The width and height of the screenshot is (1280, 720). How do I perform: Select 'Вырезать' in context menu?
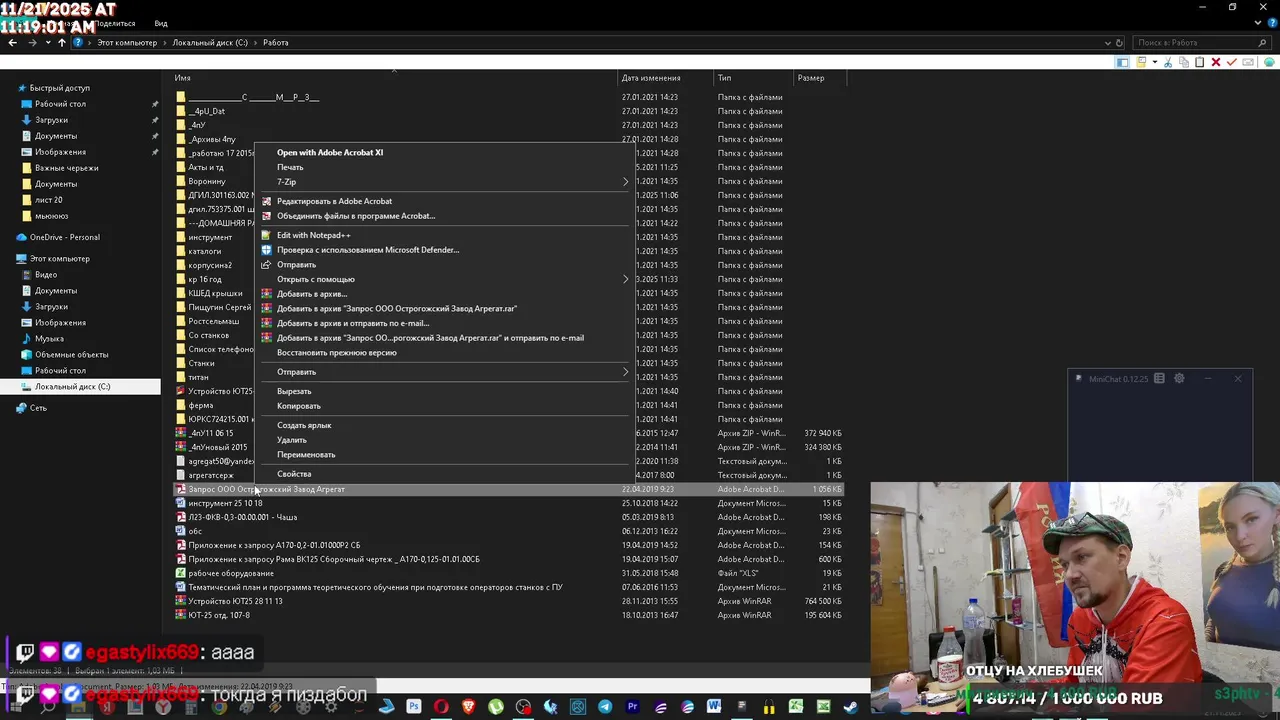pyautogui.click(x=294, y=391)
